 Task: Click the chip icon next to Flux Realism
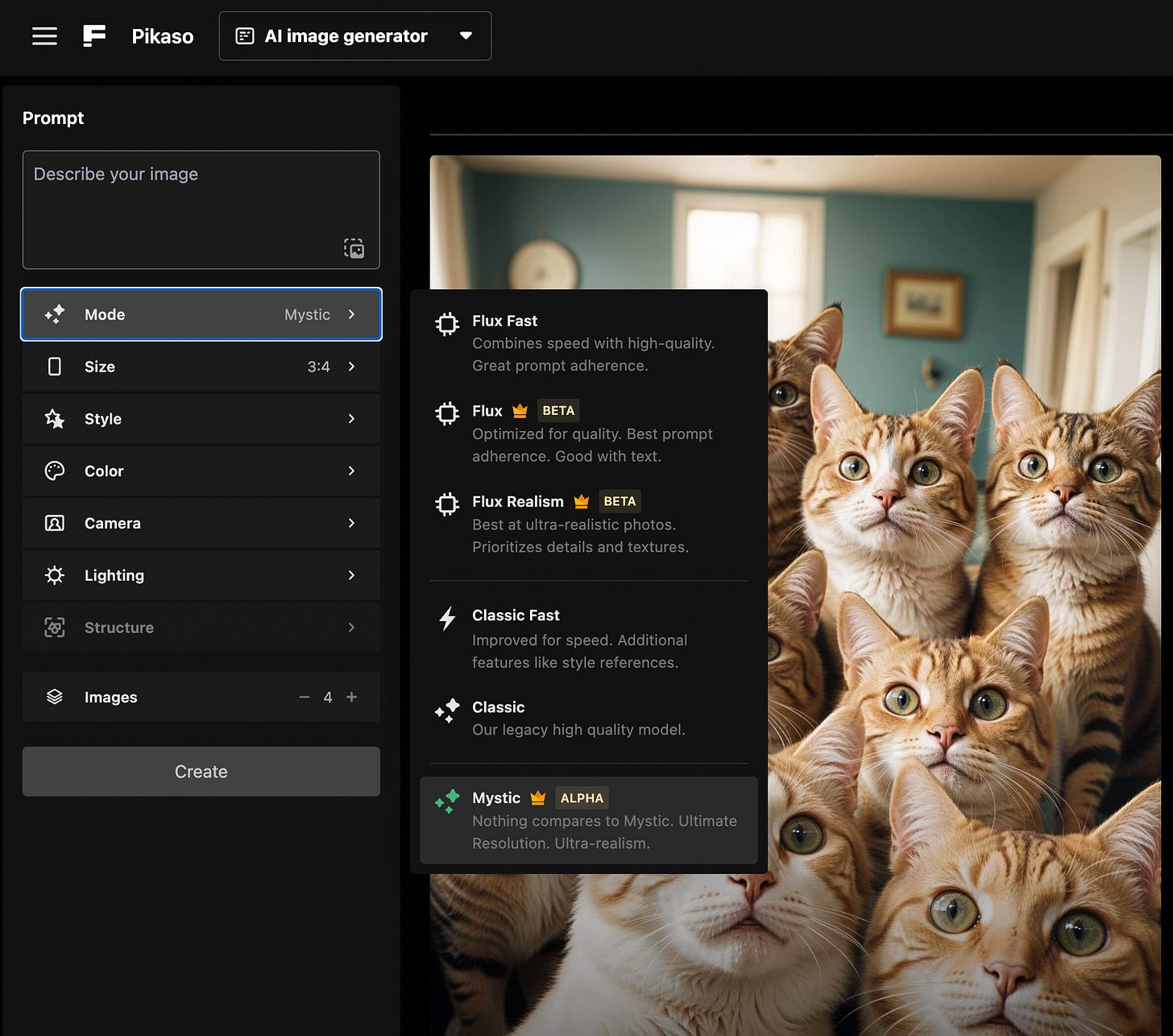(x=447, y=504)
